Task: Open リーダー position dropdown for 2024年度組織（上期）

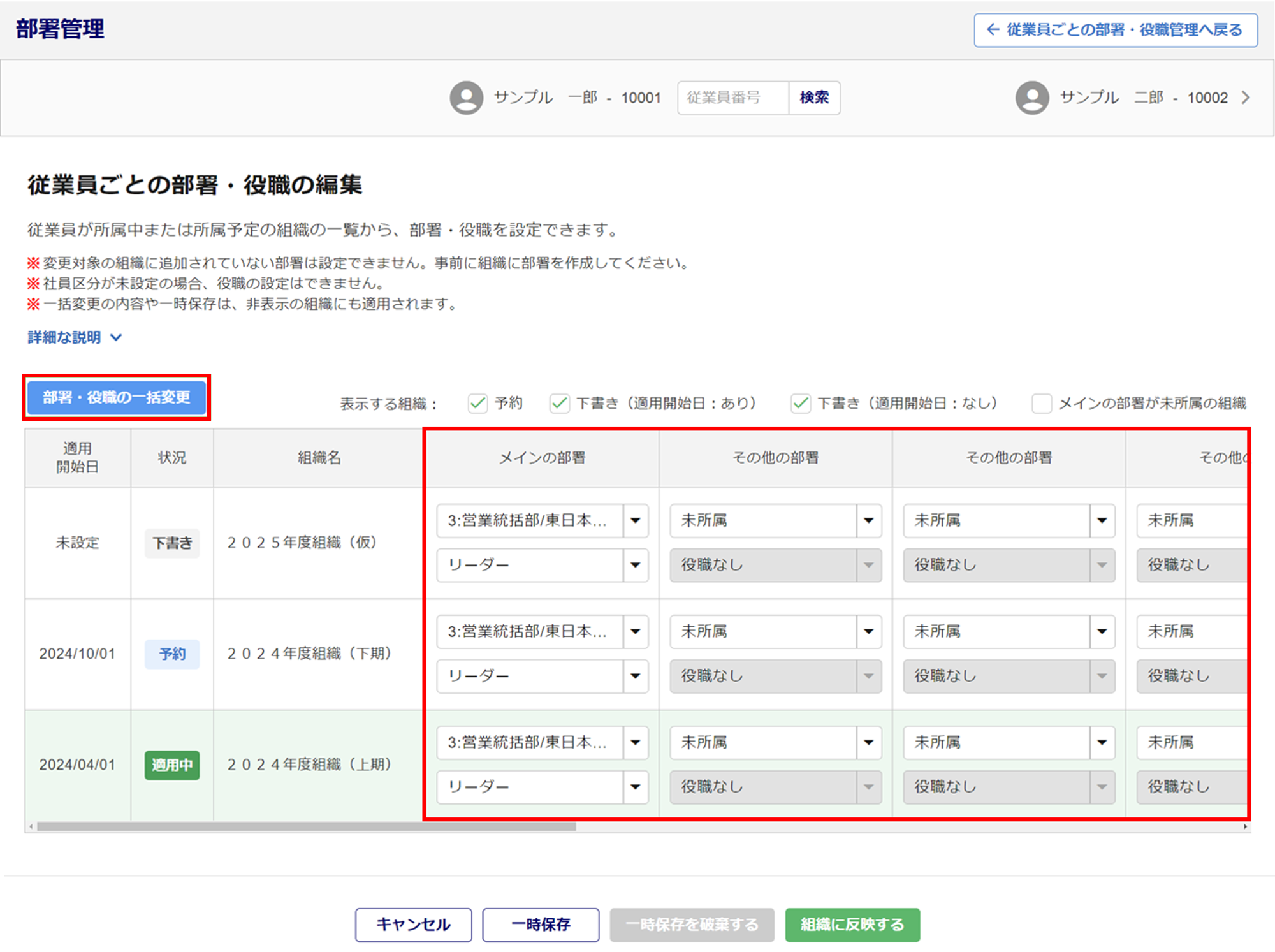Action: click(x=542, y=787)
